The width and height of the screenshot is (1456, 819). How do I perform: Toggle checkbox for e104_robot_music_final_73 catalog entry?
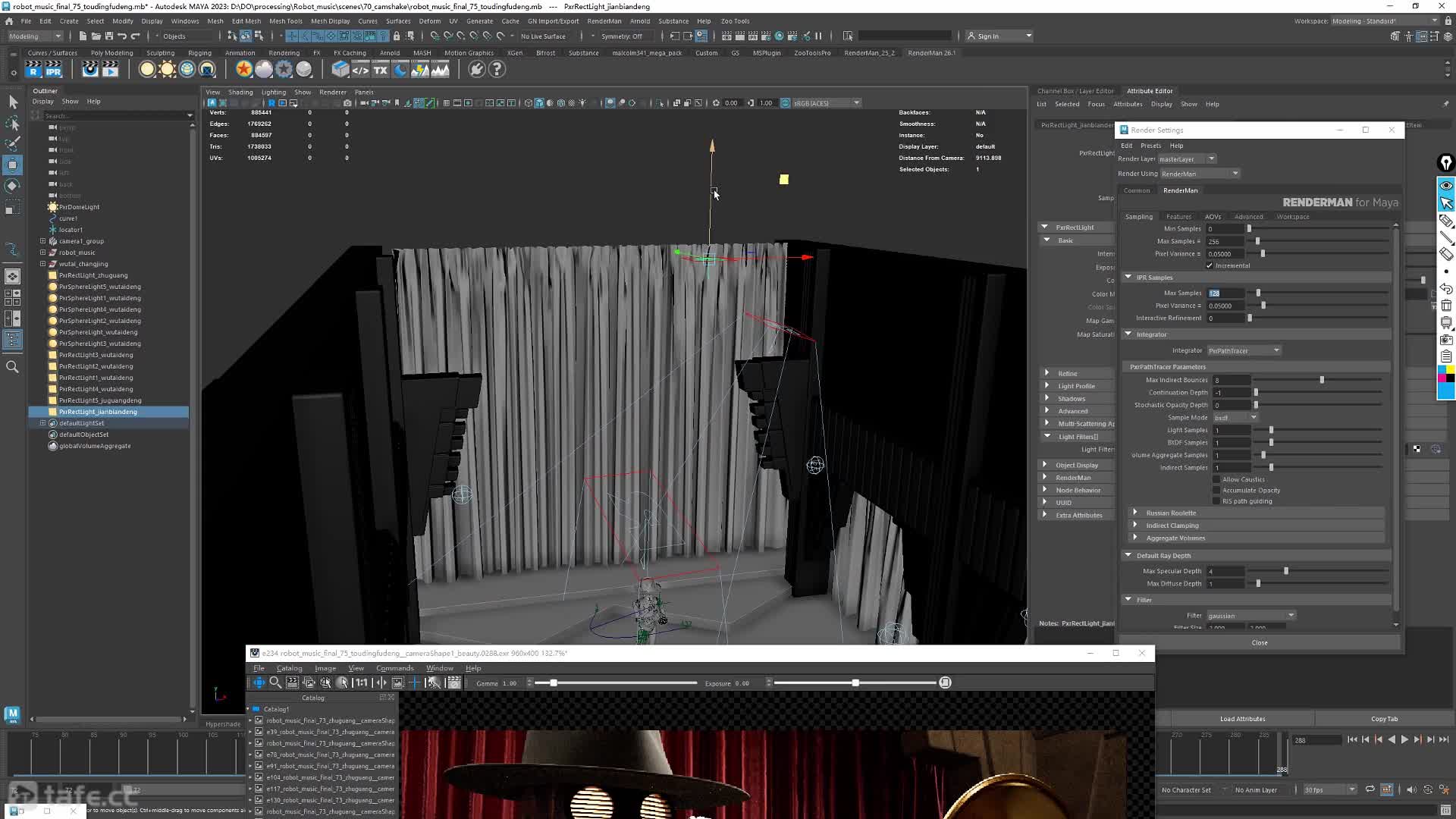259,777
